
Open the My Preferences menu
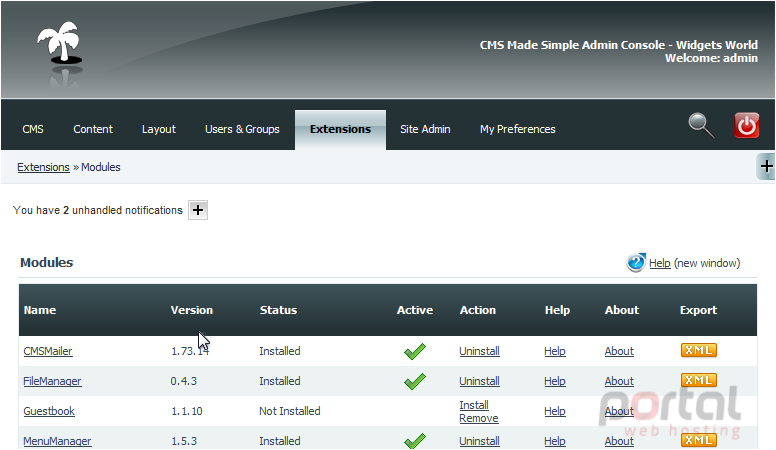(518, 129)
